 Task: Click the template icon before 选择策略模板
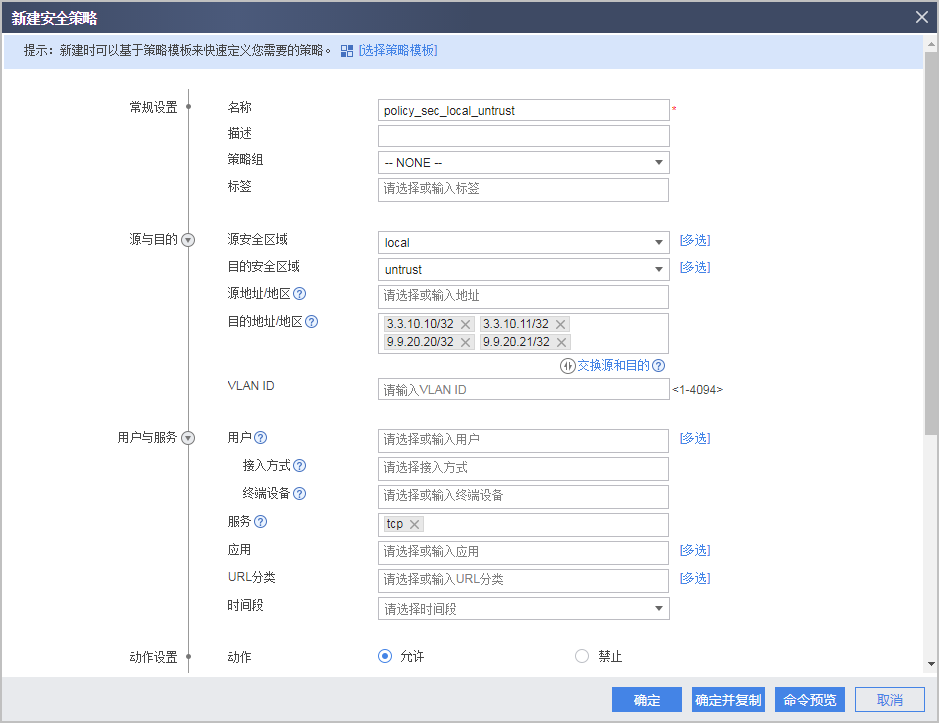tap(345, 49)
